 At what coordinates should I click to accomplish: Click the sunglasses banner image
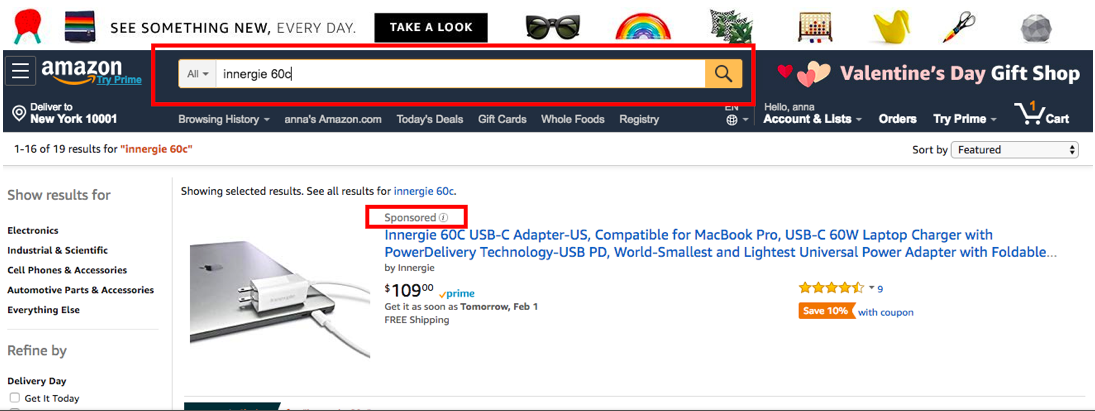tap(554, 27)
